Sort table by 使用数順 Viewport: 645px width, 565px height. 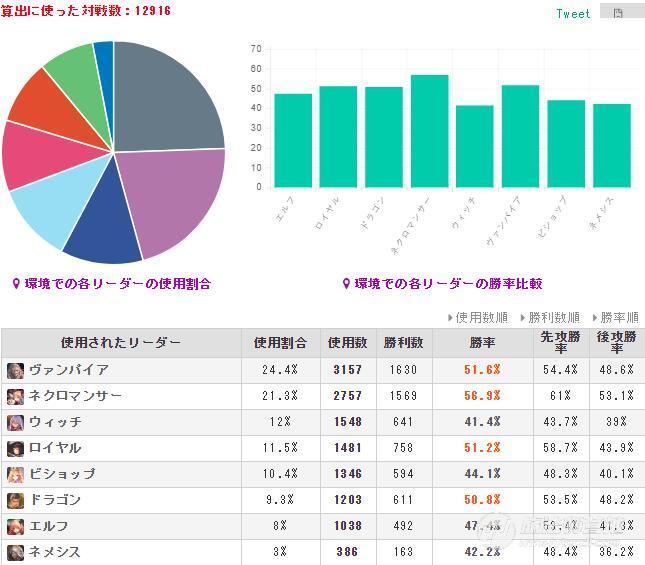coord(479,318)
